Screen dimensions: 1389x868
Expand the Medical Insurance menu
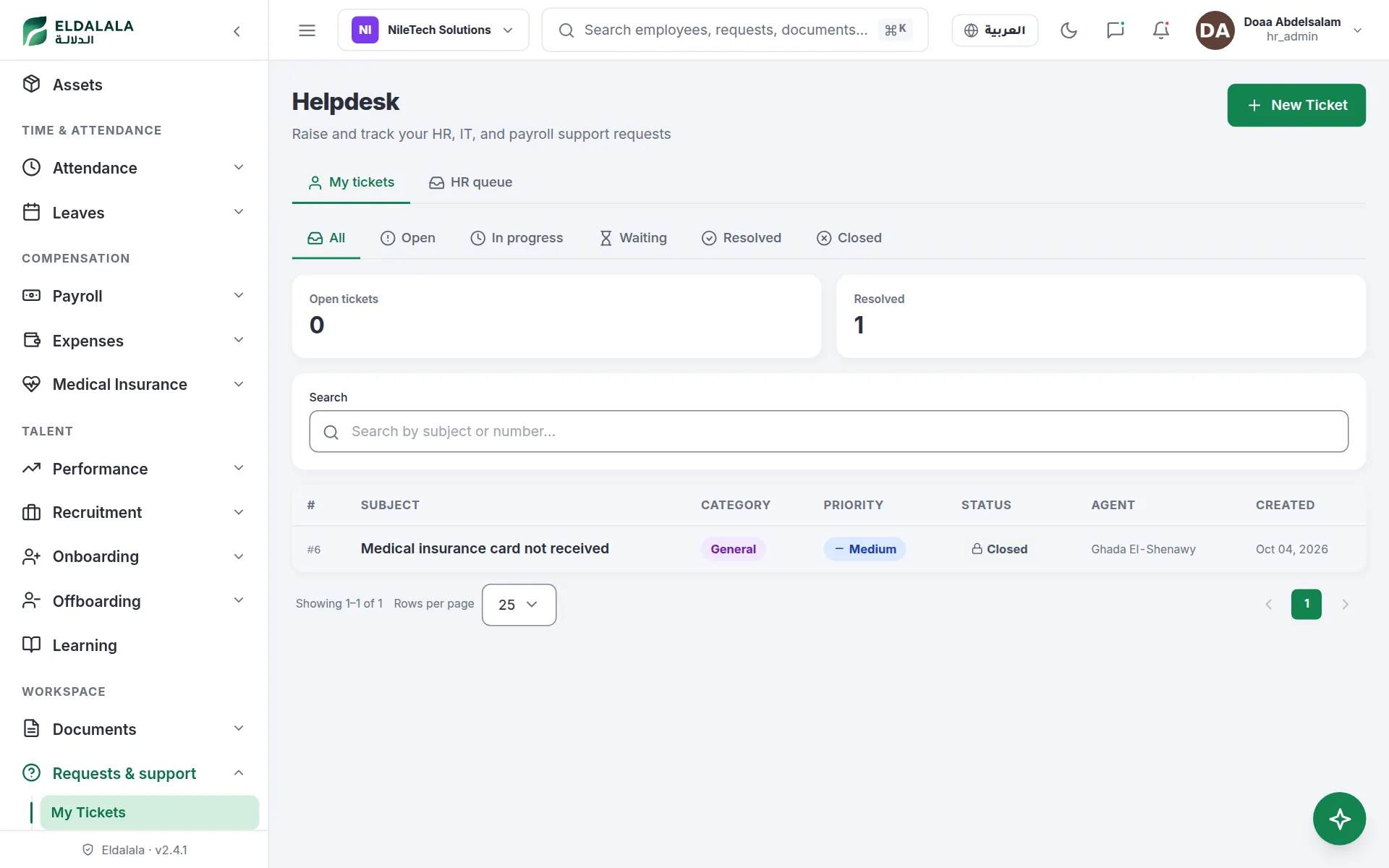pos(134,384)
